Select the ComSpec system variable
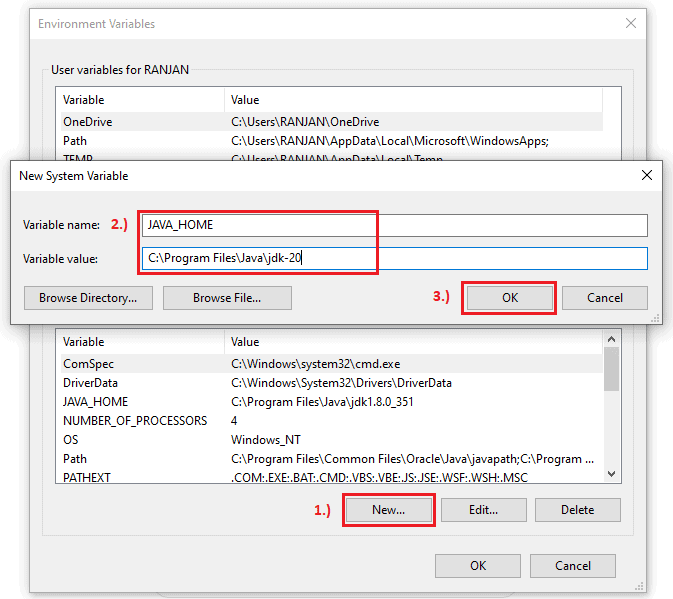Screen dimensions: 673x599 pyautogui.click(x=332, y=364)
